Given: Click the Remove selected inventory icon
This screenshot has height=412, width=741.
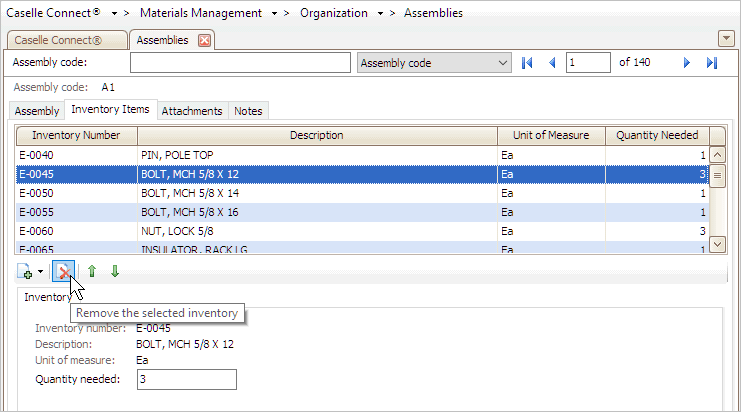Looking at the screenshot, I should point(64,272).
